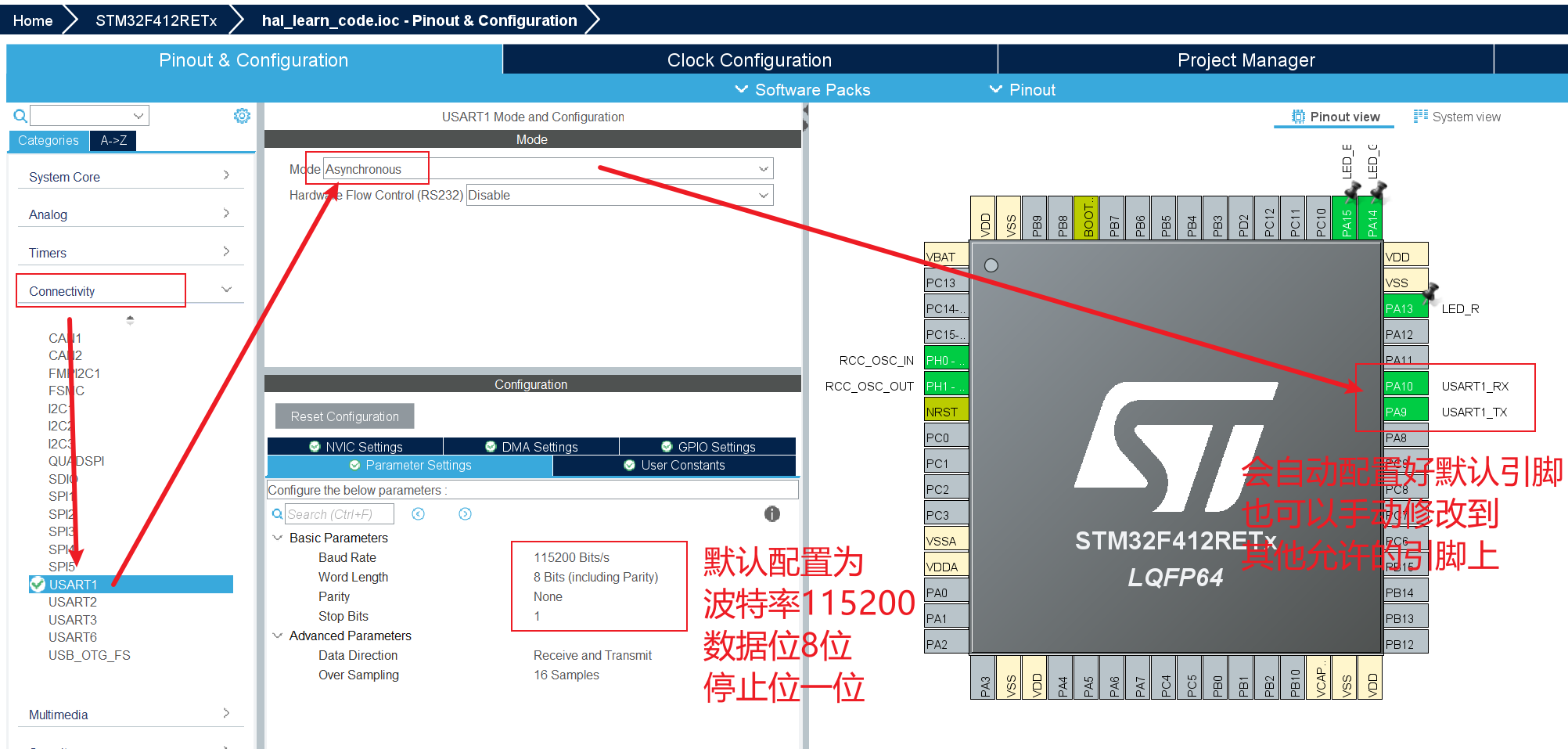1568x749 pixels.
Task: Switch to System view
Action: point(1457,117)
